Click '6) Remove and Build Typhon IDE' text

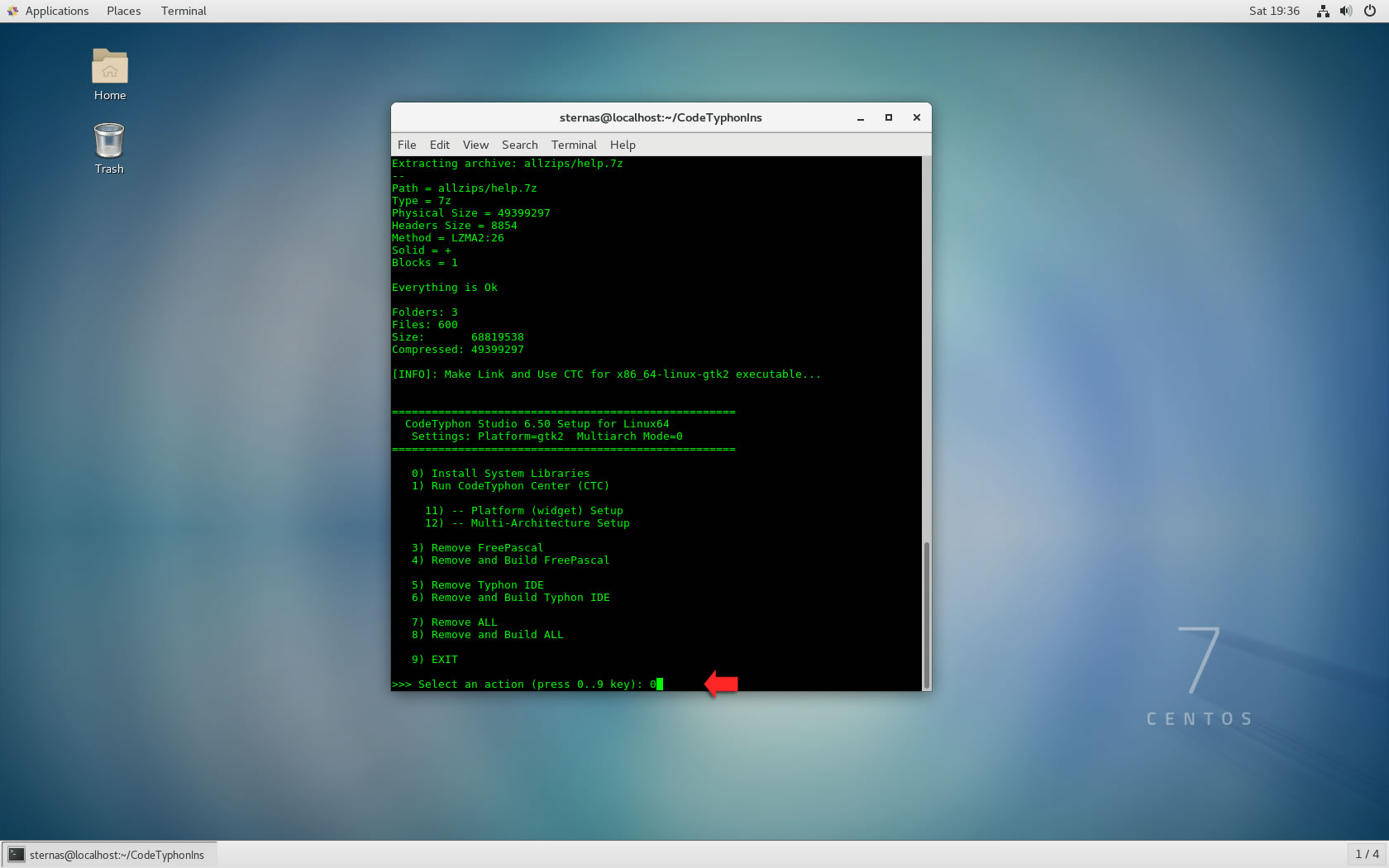pyautogui.click(x=511, y=598)
